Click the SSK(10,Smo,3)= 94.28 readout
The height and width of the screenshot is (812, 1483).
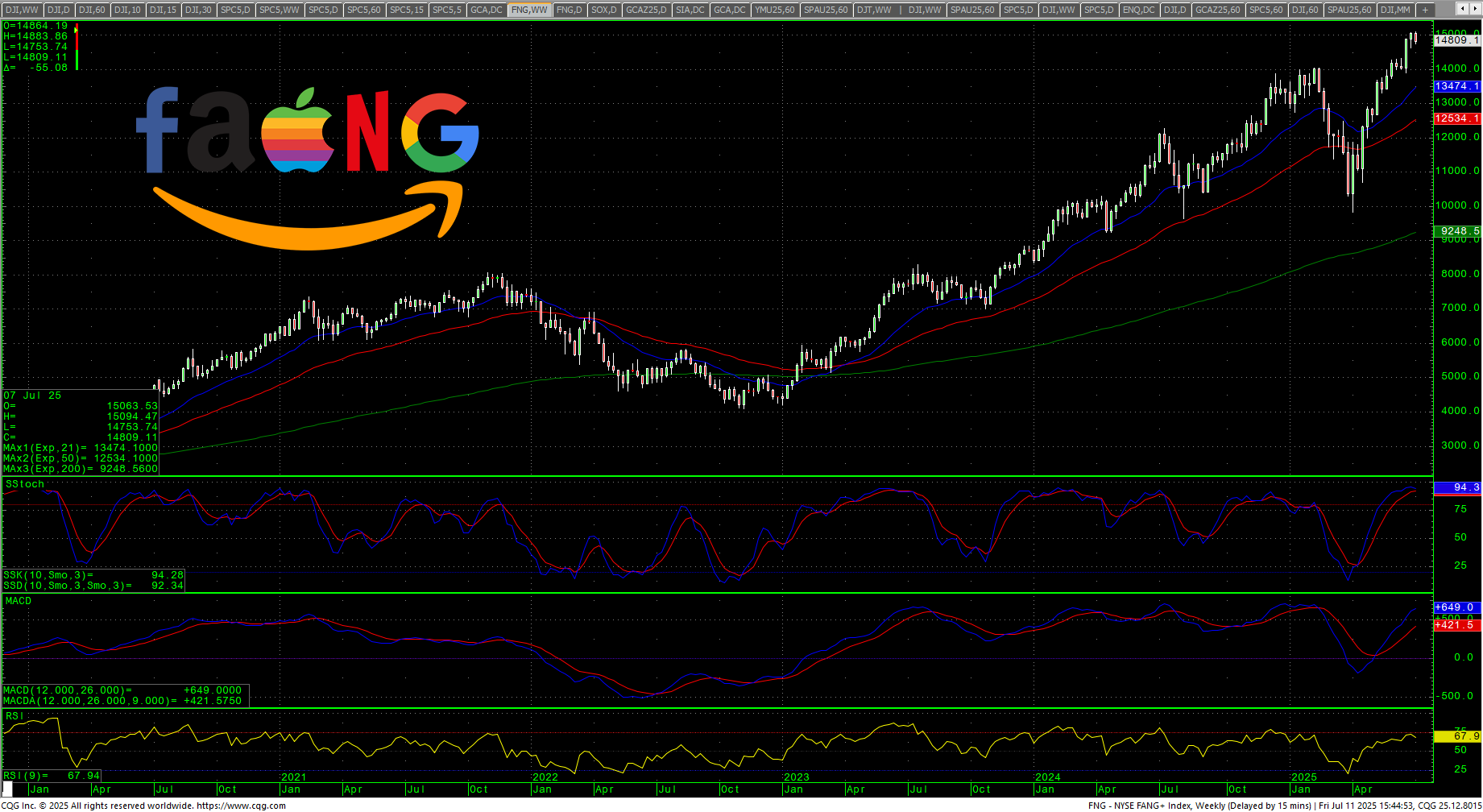coord(93,575)
